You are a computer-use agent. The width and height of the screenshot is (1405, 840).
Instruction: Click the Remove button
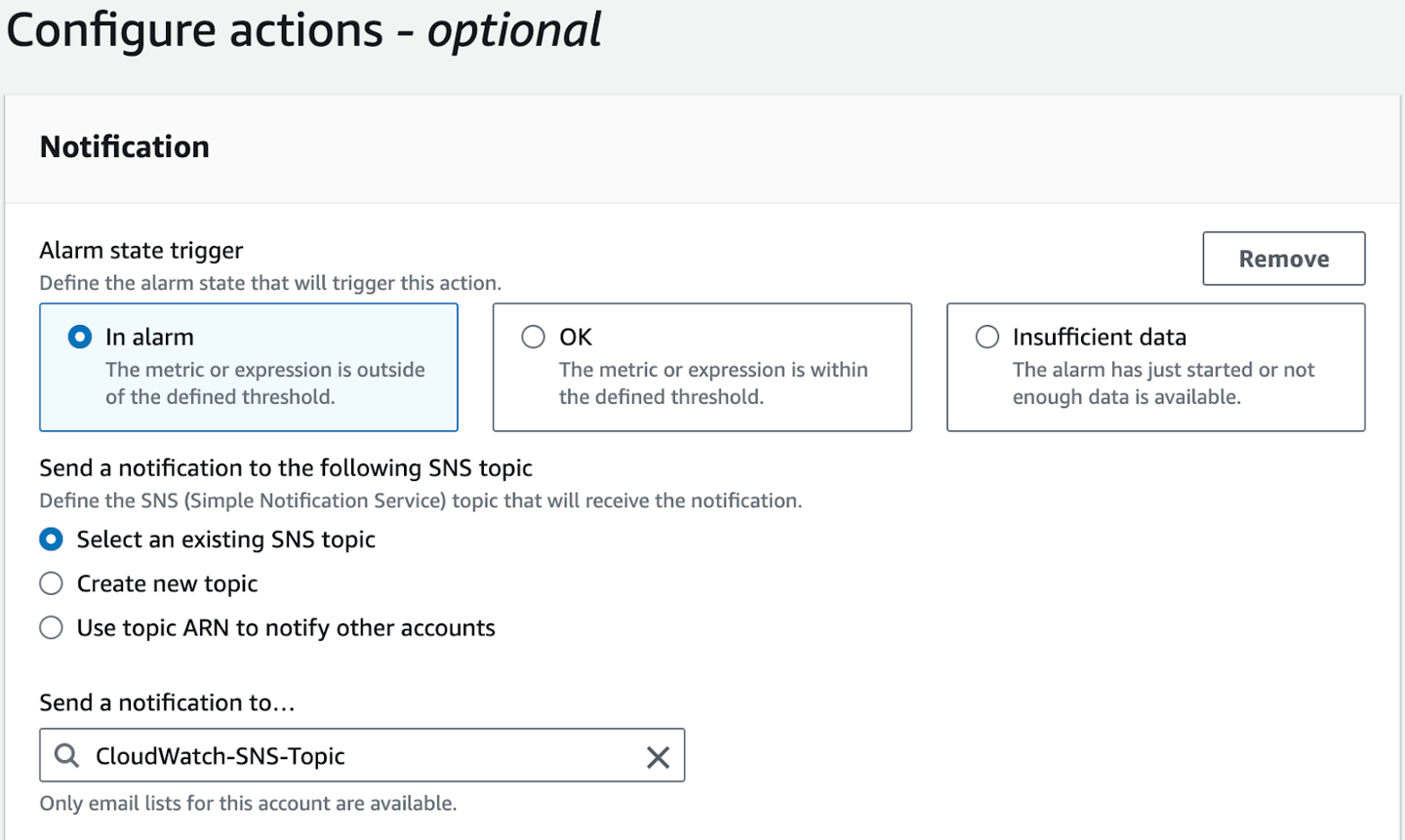pyautogui.click(x=1283, y=258)
